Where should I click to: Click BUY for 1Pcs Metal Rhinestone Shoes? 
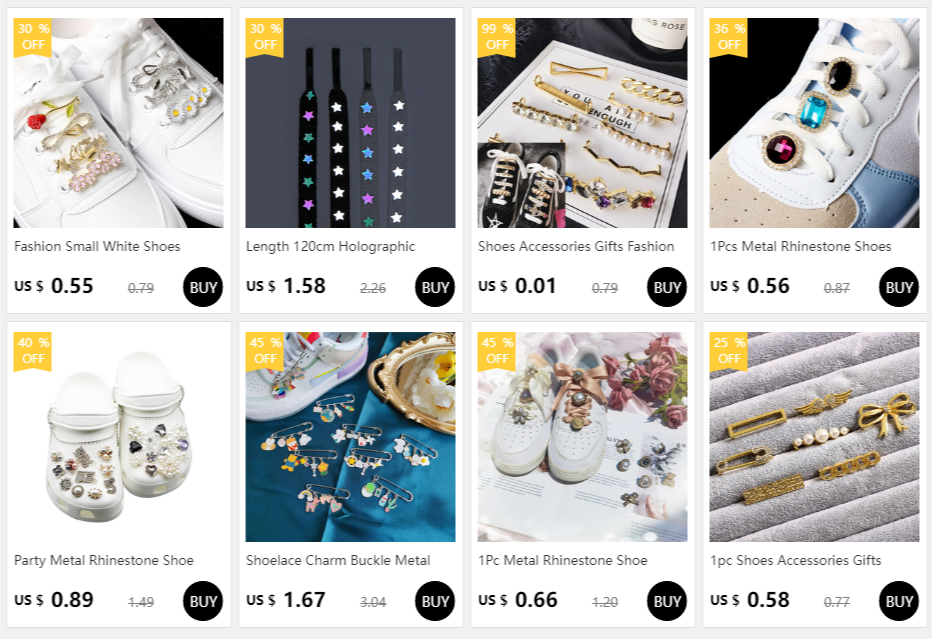899,287
